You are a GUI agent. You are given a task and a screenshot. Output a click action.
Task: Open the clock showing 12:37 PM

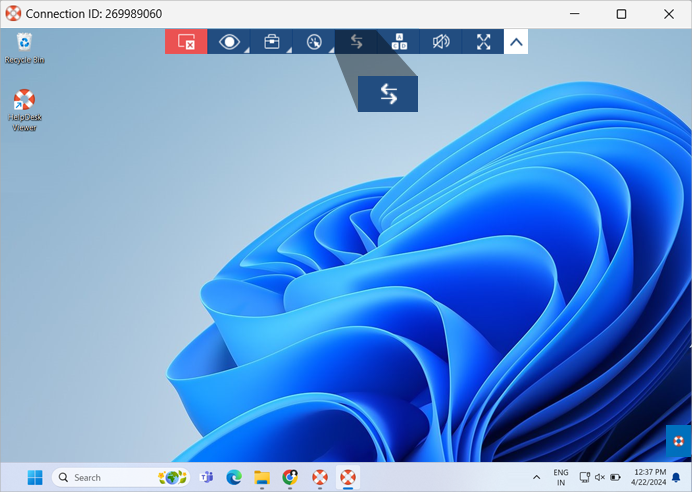coord(649,477)
